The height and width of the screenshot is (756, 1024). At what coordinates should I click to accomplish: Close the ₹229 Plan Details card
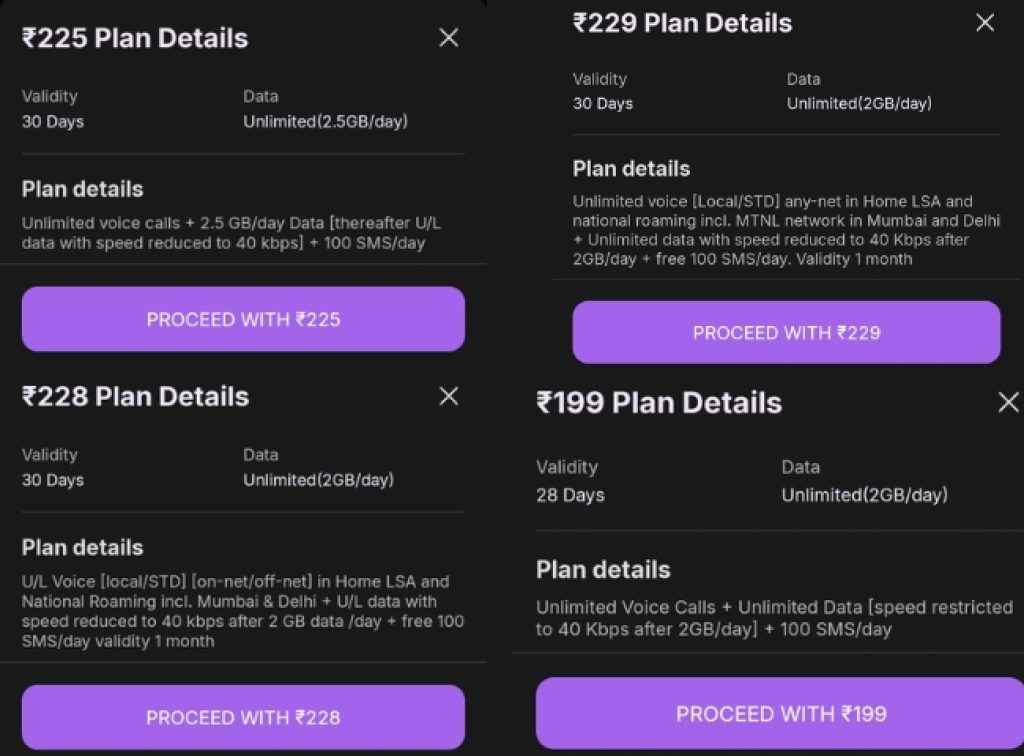coord(985,22)
